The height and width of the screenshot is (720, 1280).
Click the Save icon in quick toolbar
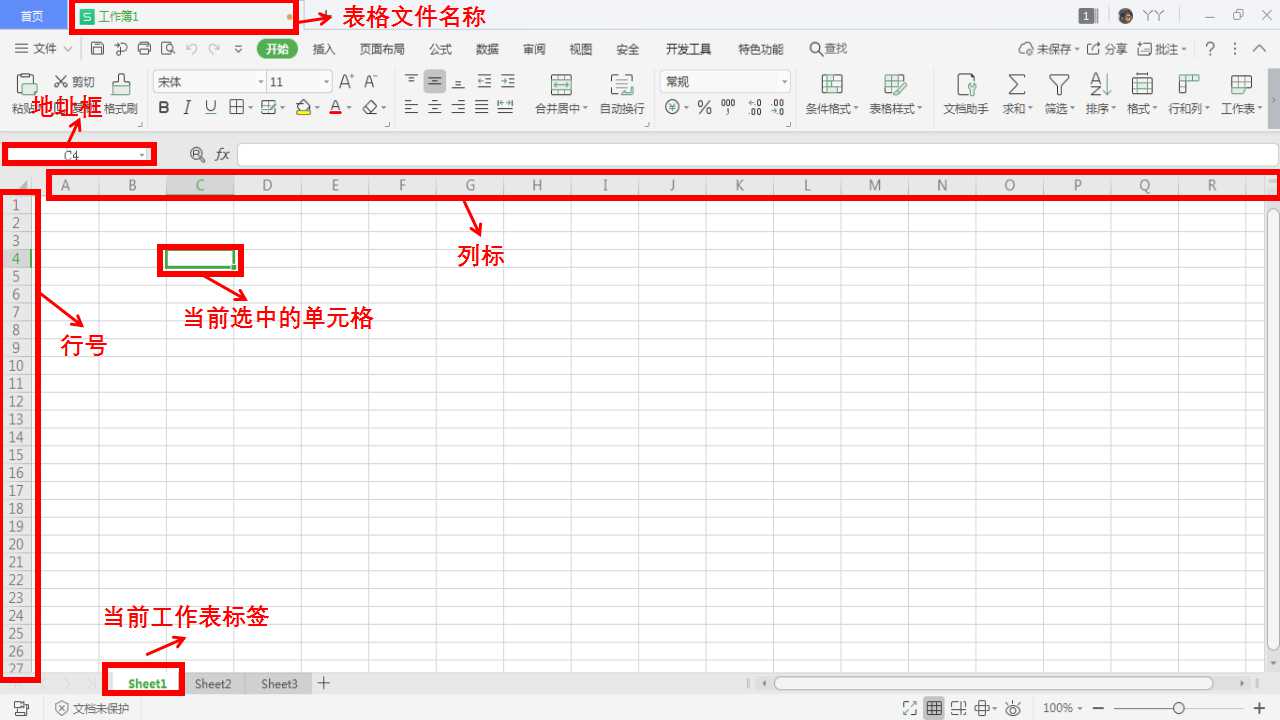[x=97, y=48]
